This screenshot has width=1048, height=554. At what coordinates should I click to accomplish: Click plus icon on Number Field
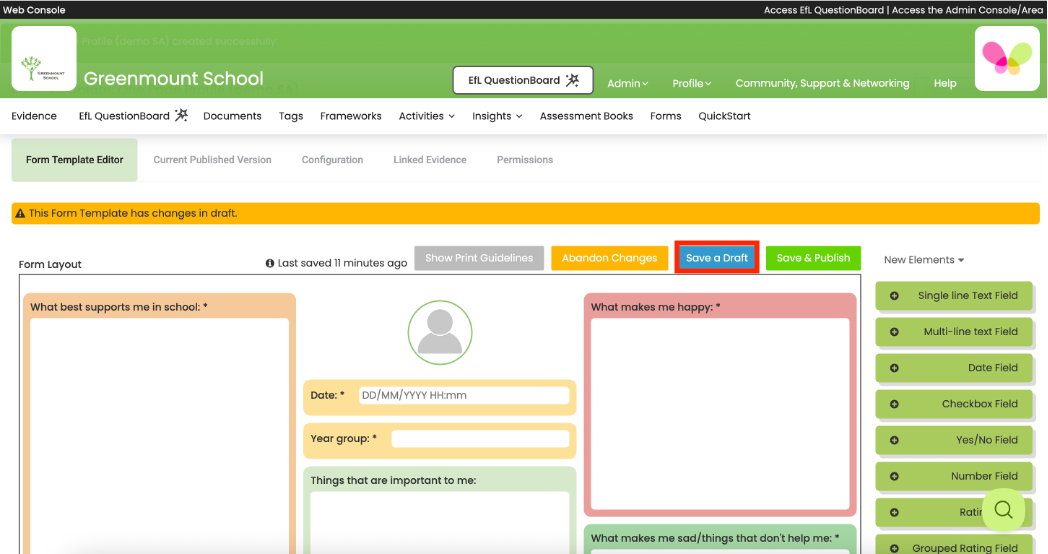tap(894, 476)
